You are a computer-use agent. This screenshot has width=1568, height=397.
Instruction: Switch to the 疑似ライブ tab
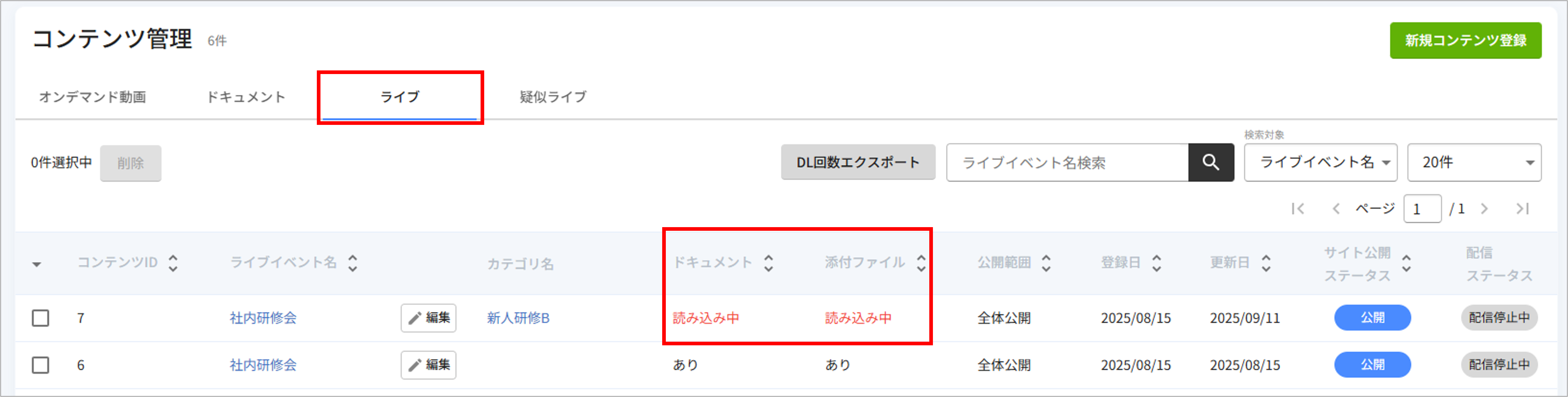[553, 97]
